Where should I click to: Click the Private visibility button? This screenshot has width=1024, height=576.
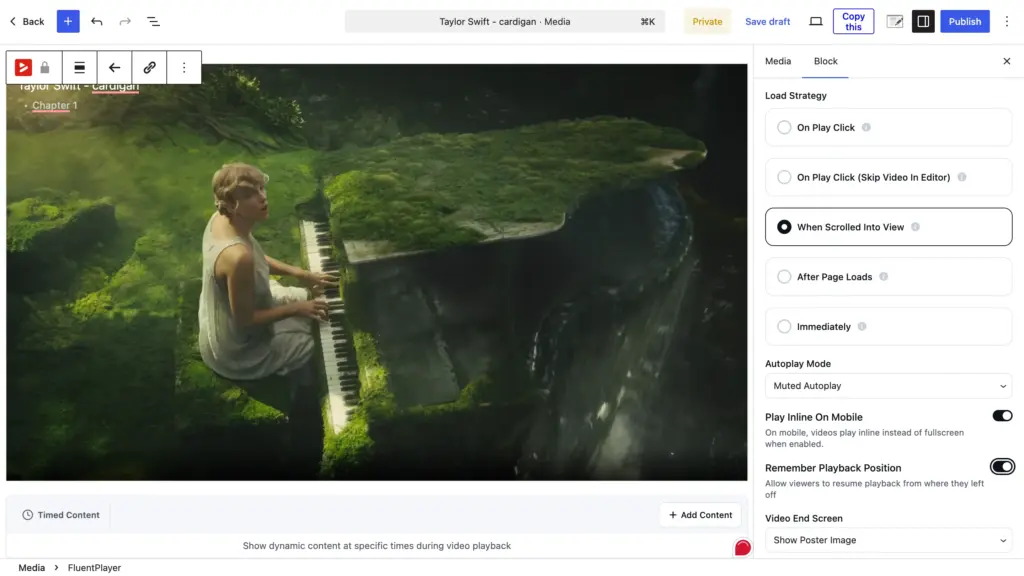[707, 22]
